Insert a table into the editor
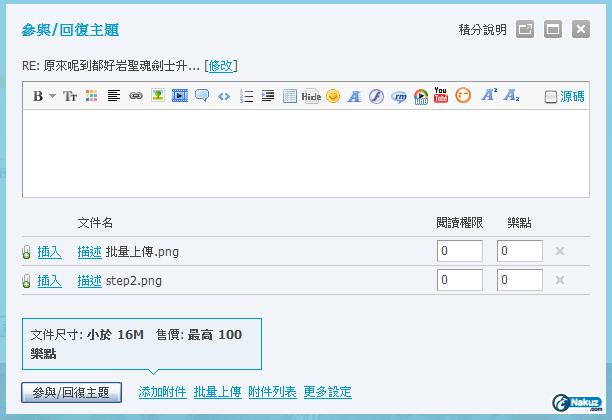Viewport: 612px width, 420px height. coord(290,96)
